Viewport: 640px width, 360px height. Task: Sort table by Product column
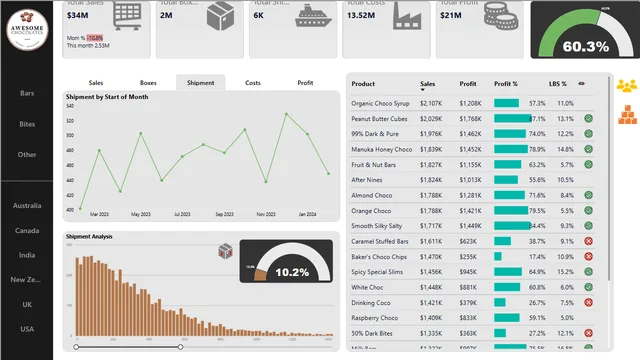coord(363,84)
